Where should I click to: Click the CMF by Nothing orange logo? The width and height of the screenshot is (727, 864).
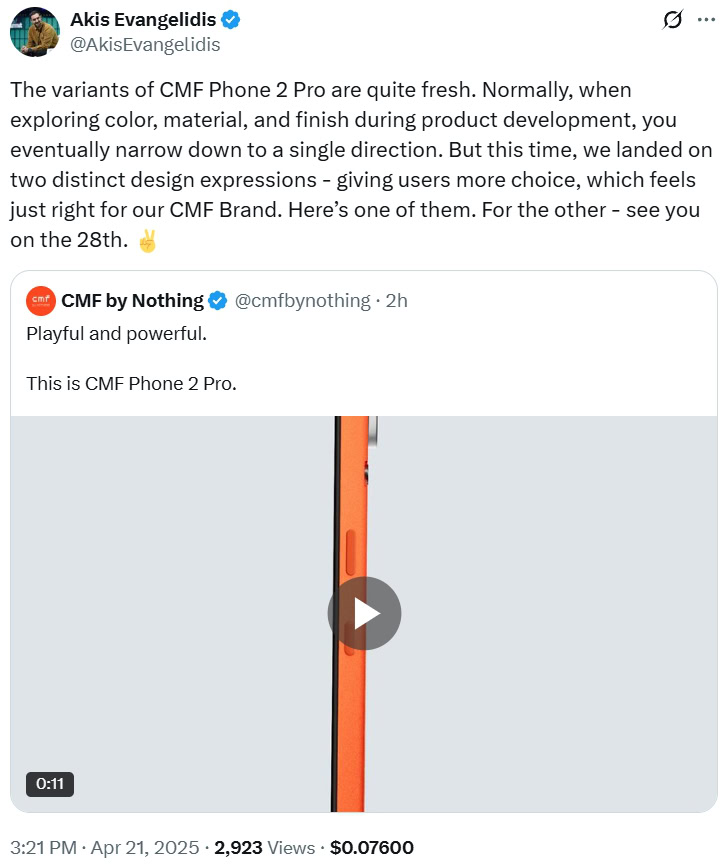pos(41,300)
